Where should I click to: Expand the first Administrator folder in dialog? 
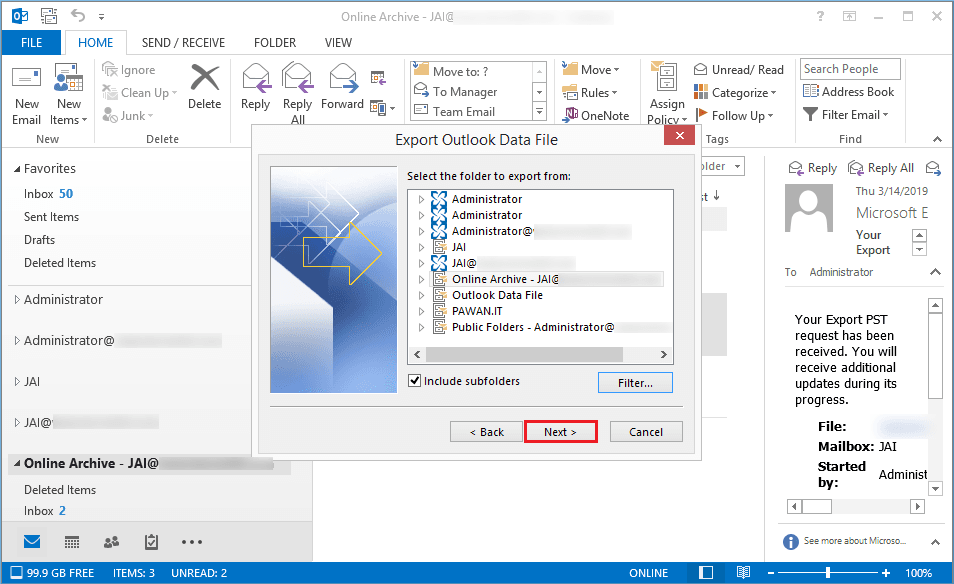coord(421,199)
